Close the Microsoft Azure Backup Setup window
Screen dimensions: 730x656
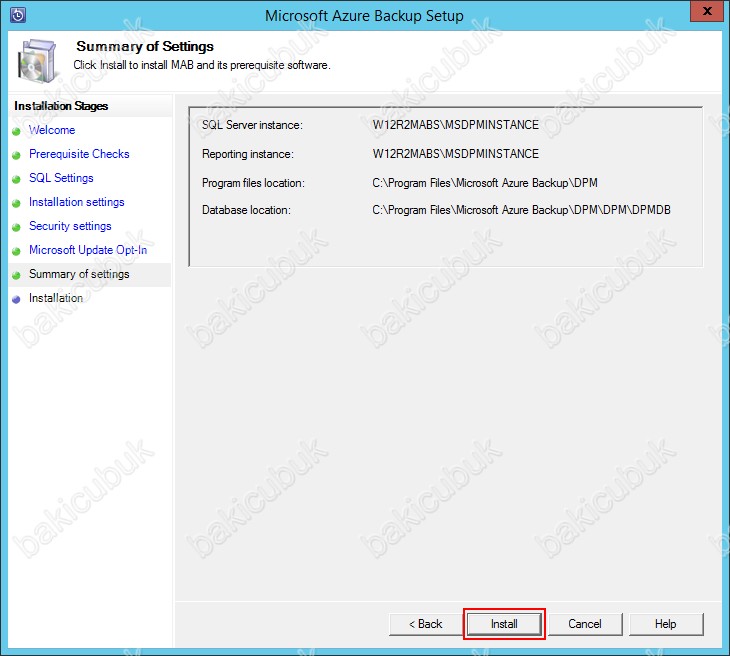[x=707, y=11]
